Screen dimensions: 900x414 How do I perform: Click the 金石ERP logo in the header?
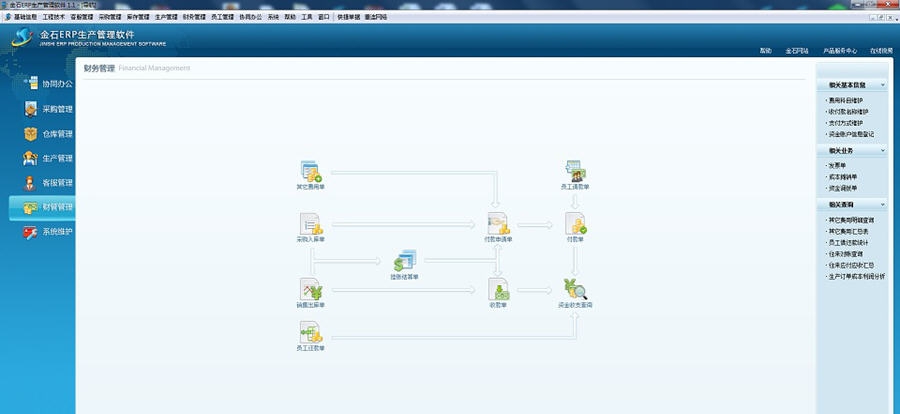[x=22, y=38]
